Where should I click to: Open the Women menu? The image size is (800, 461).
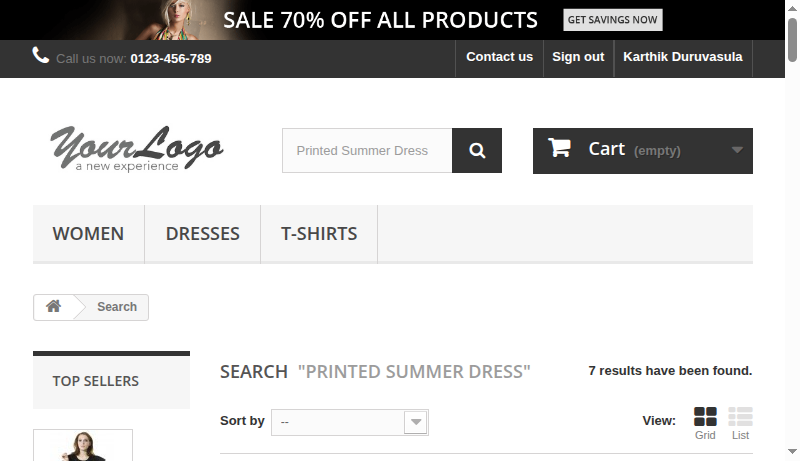88,234
